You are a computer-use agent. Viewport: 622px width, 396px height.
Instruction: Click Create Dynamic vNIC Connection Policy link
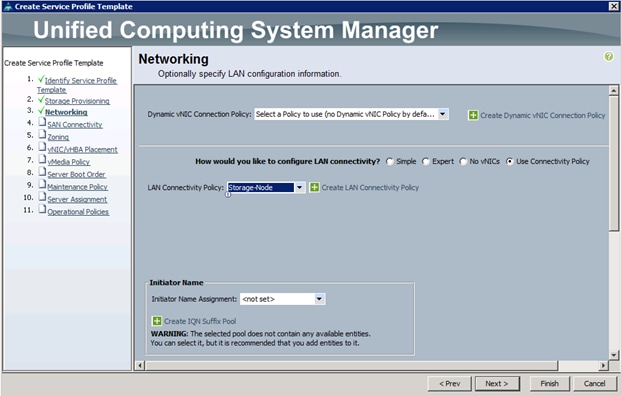coord(543,115)
